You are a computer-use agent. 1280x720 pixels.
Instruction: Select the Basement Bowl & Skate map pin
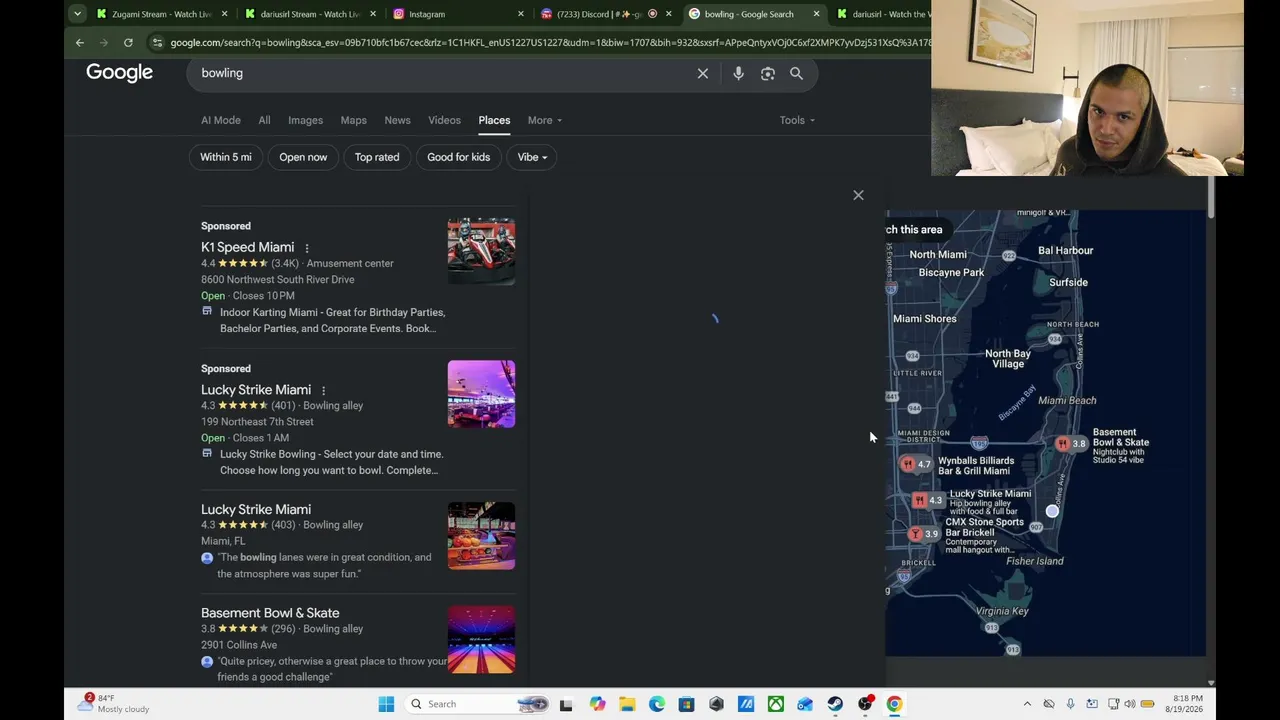pyautogui.click(x=1072, y=443)
